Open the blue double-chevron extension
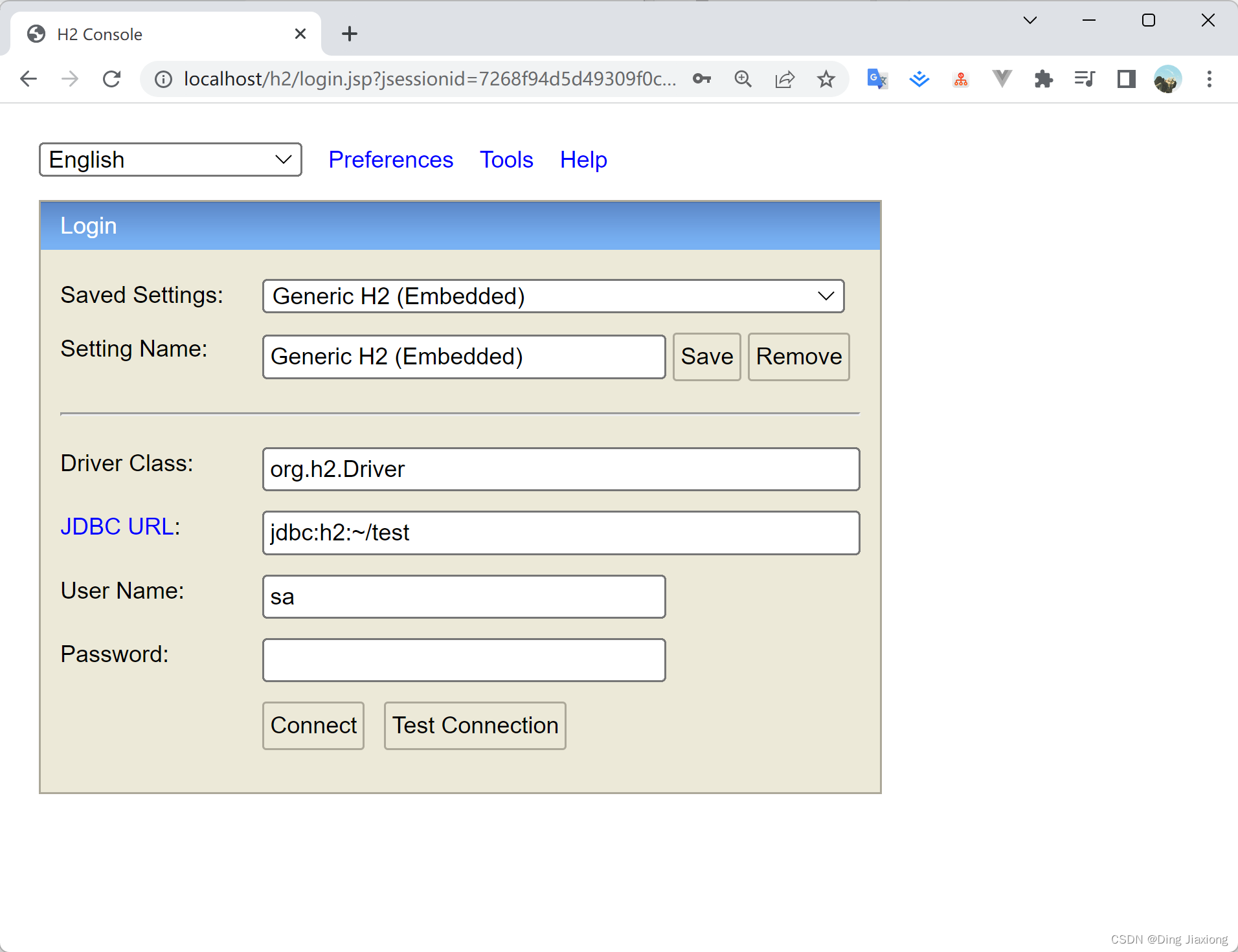 click(919, 79)
